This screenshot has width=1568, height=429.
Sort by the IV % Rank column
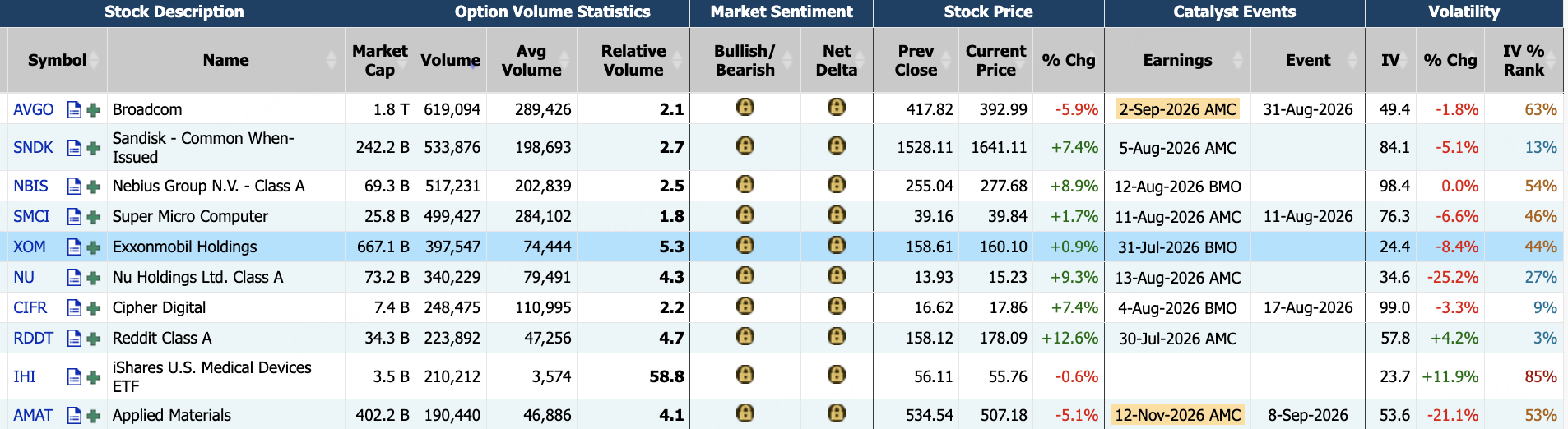pyautogui.click(x=1524, y=60)
